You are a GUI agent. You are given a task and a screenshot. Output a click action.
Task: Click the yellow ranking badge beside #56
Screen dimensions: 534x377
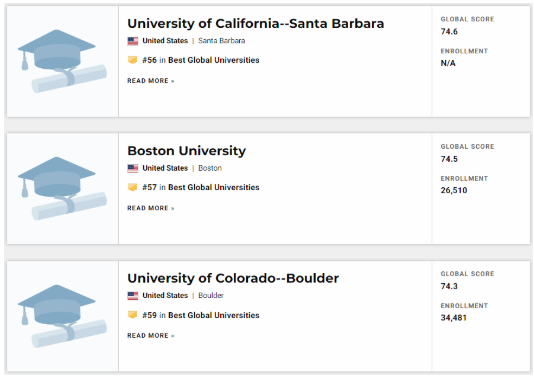coord(132,60)
